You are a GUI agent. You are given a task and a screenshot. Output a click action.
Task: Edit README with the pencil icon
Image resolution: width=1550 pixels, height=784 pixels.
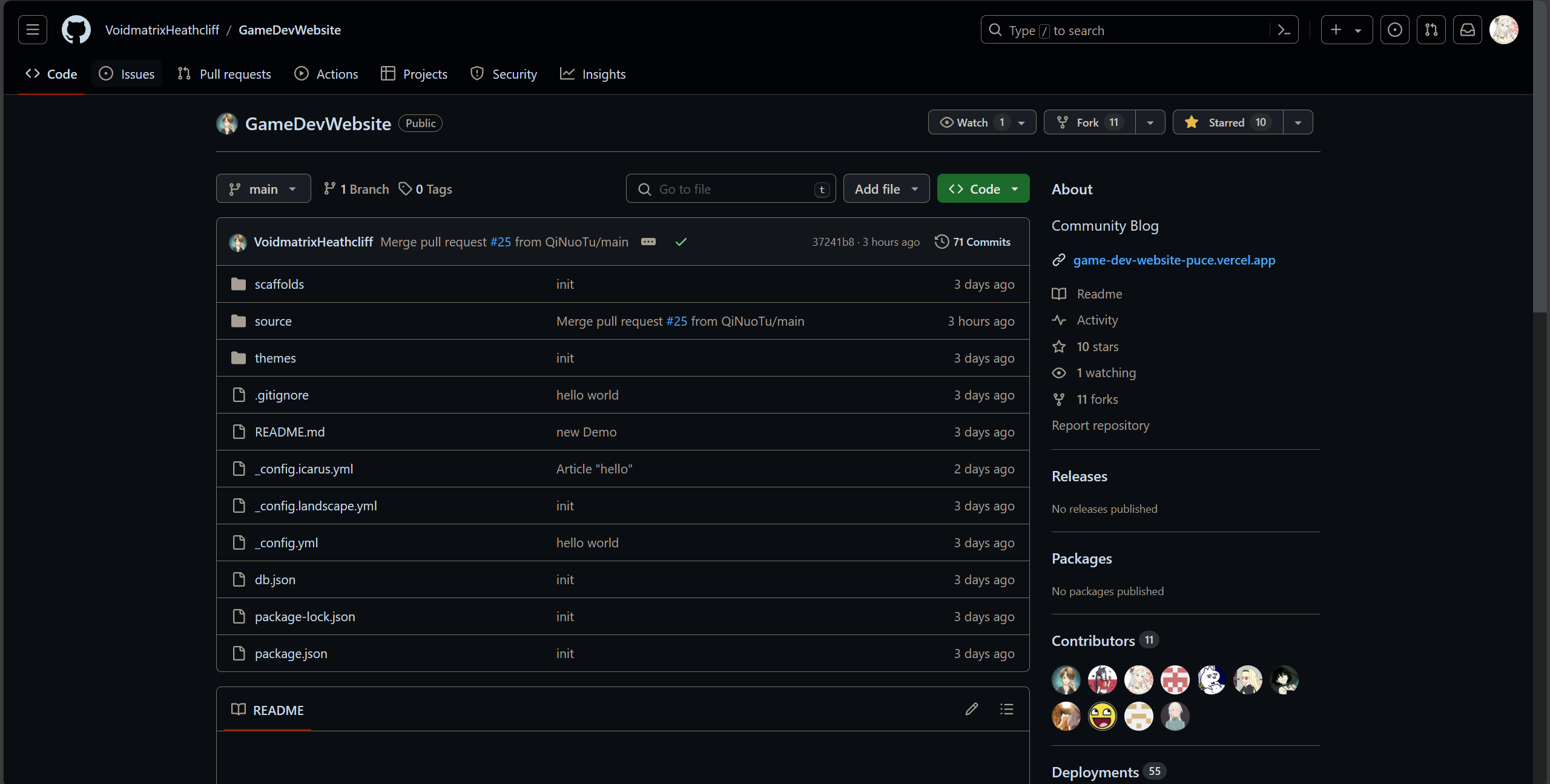click(972, 709)
